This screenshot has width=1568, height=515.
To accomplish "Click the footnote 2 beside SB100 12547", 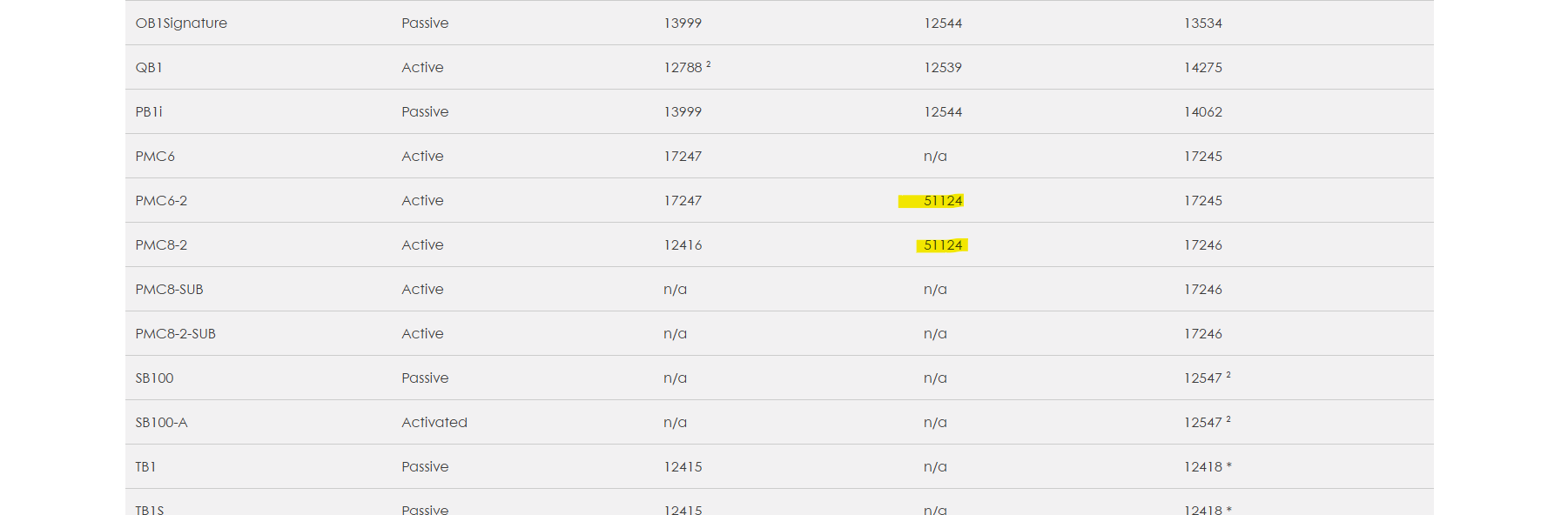I will [x=1228, y=375].
